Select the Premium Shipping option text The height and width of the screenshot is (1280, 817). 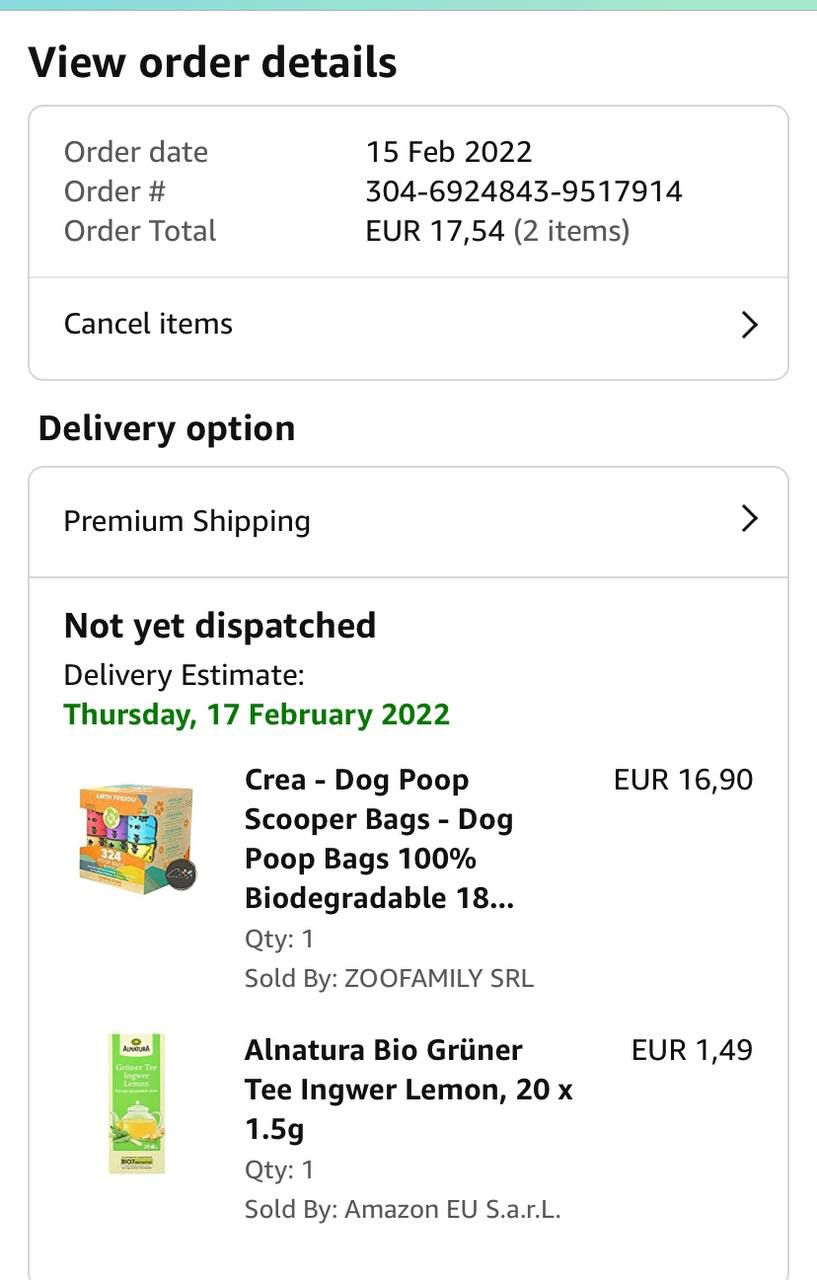coord(187,521)
